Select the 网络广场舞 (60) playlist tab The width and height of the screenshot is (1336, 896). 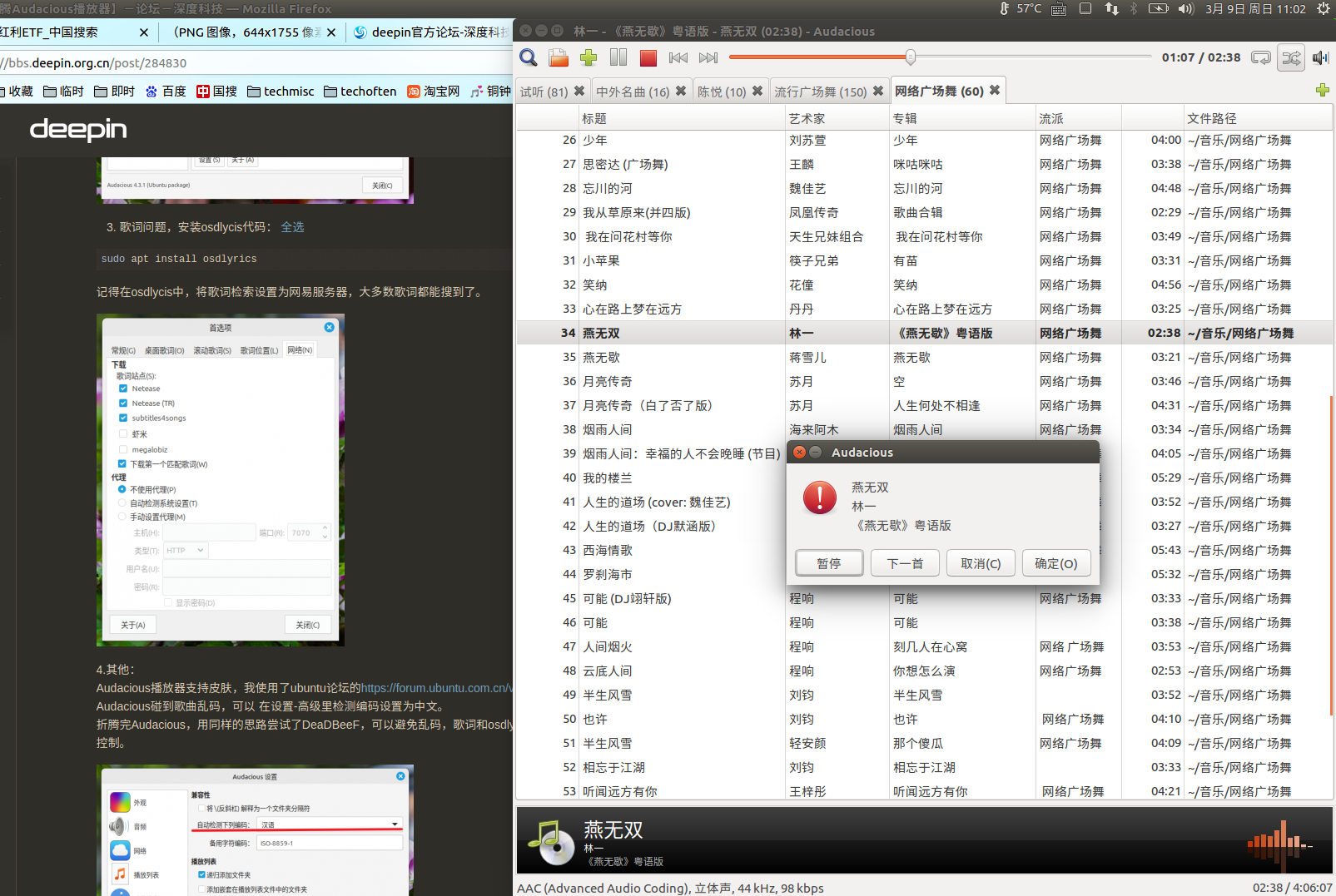pos(939,91)
